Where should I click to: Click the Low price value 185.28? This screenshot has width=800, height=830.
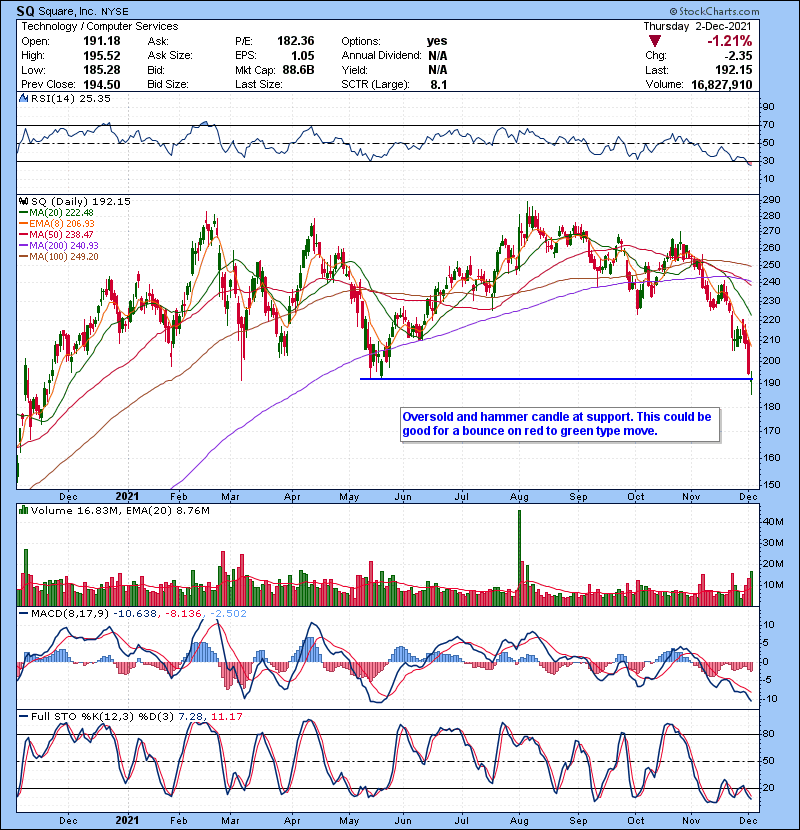click(102, 70)
